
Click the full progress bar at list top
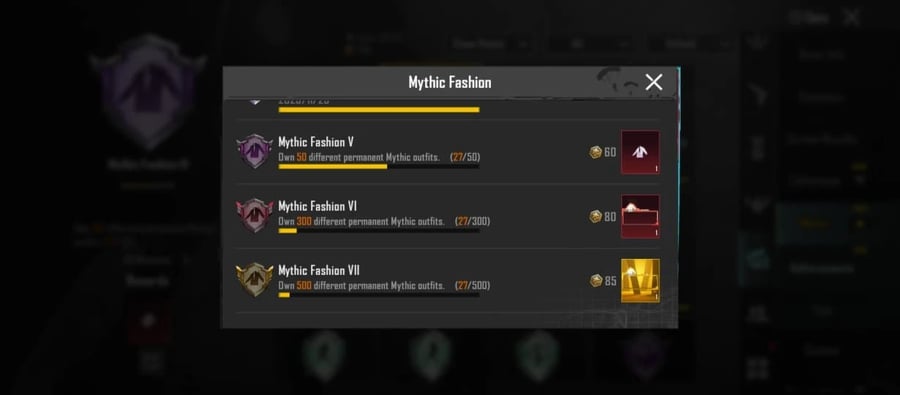[379, 110]
